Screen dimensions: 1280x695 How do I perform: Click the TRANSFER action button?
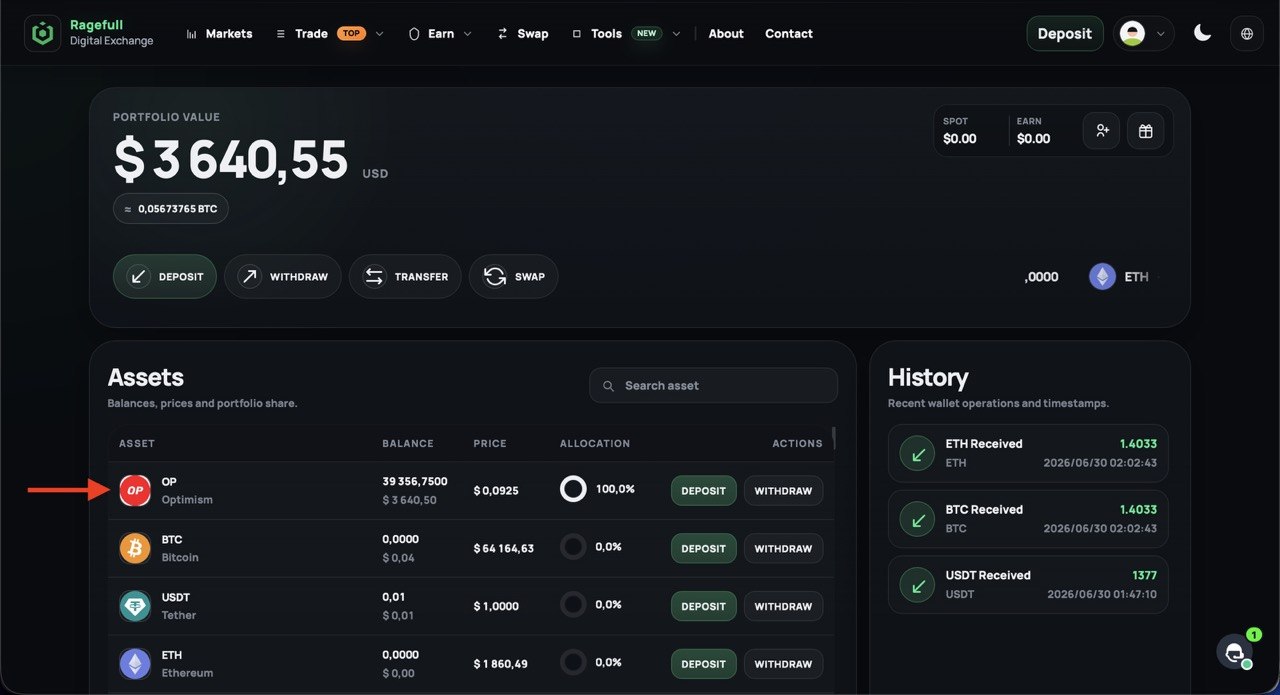[405, 276]
